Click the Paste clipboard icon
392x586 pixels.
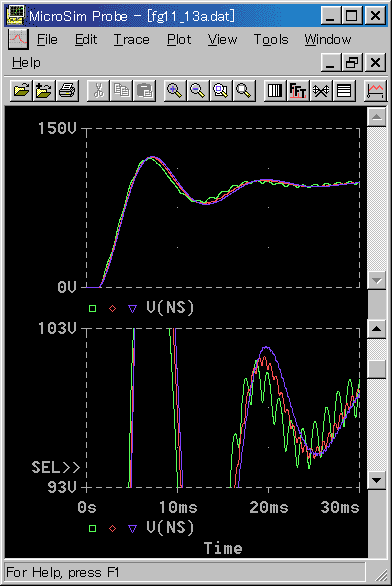(144, 90)
